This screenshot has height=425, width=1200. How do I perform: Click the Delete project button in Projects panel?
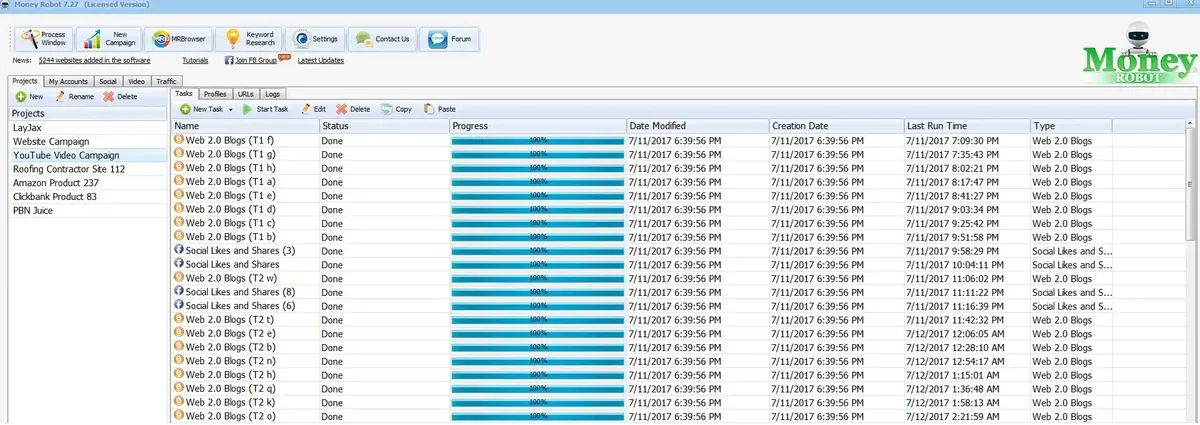121,97
